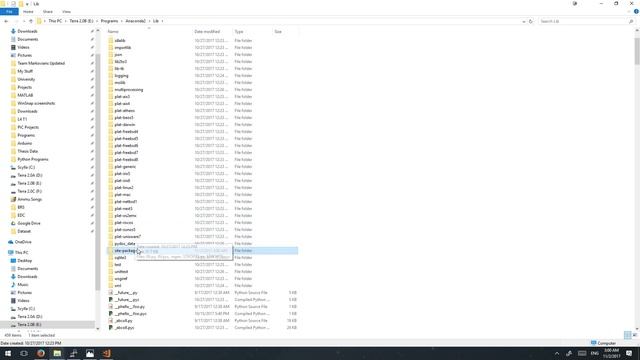Refresh the Lib folder view
The width and height of the screenshot is (640, 360).
(x=531, y=21)
